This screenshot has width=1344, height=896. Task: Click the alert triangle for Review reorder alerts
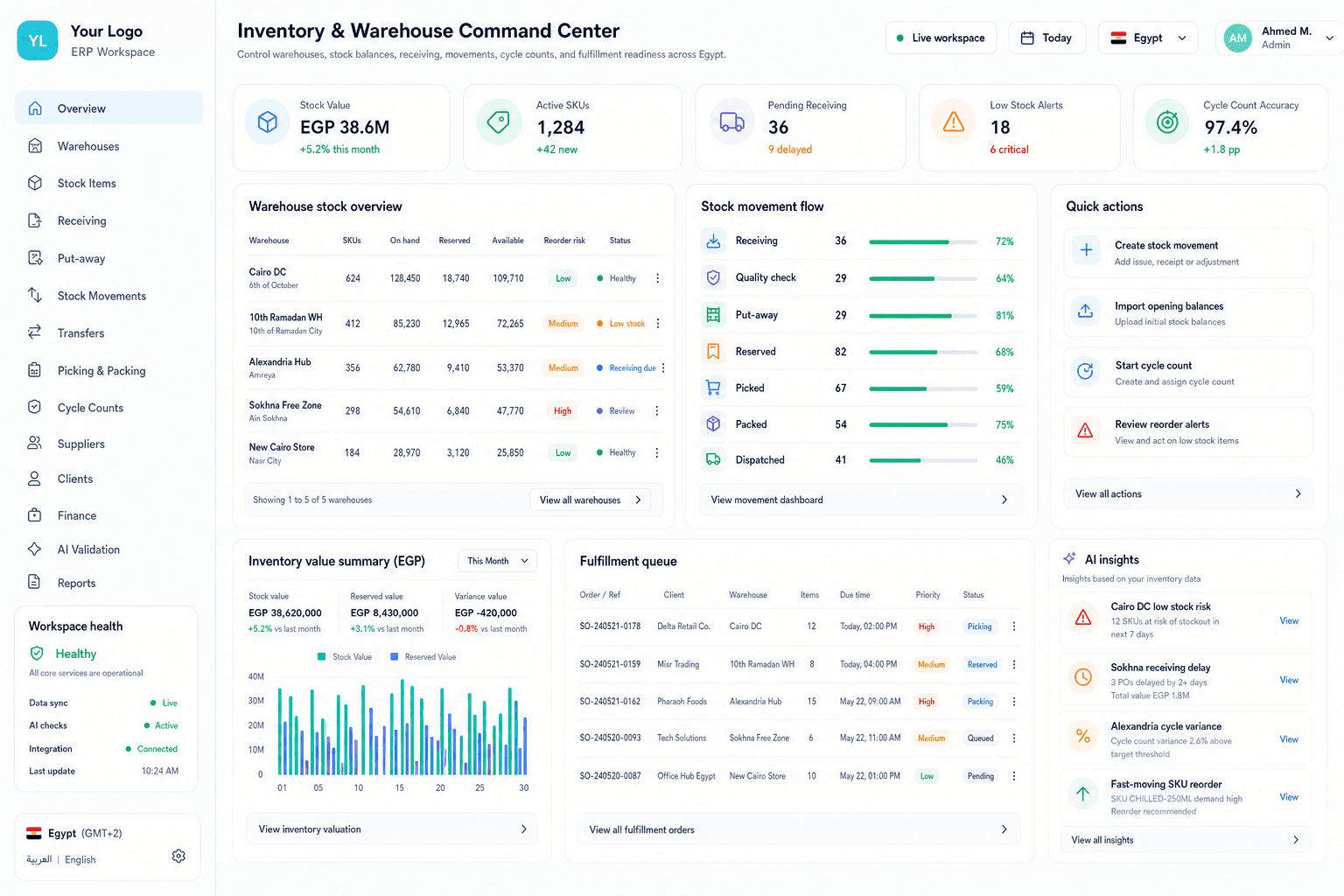coord(1086,430)
